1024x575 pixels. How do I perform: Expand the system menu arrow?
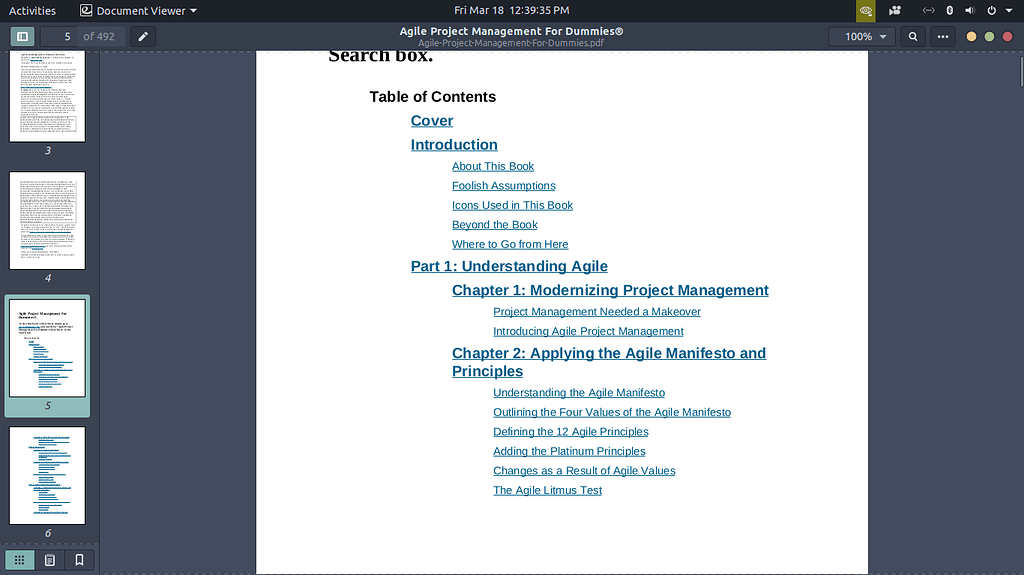coord(1009,10)
